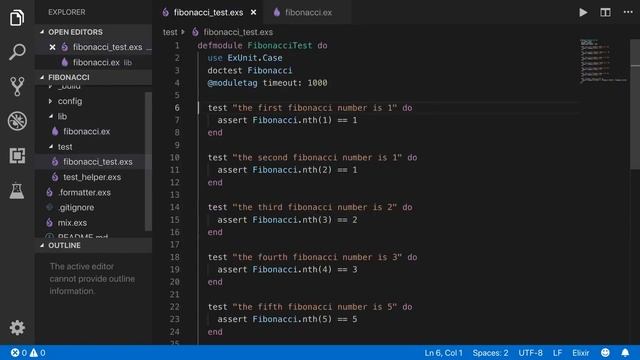Open the Debug view in activity bar
This screenshot has height=360, width=640.
click(17, 121)
